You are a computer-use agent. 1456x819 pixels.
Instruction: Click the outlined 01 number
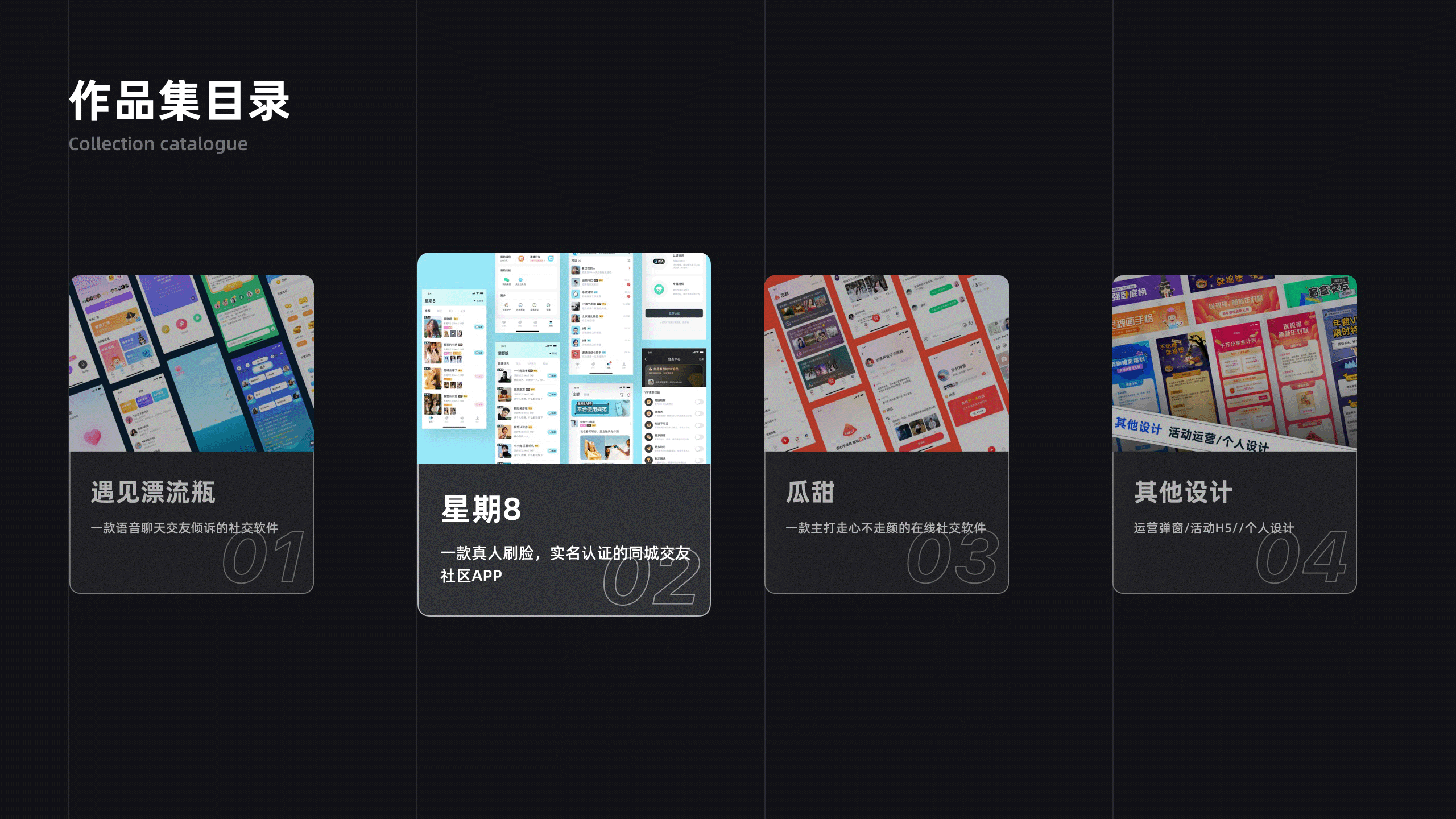pyautogui.click(x=263, y=557)
